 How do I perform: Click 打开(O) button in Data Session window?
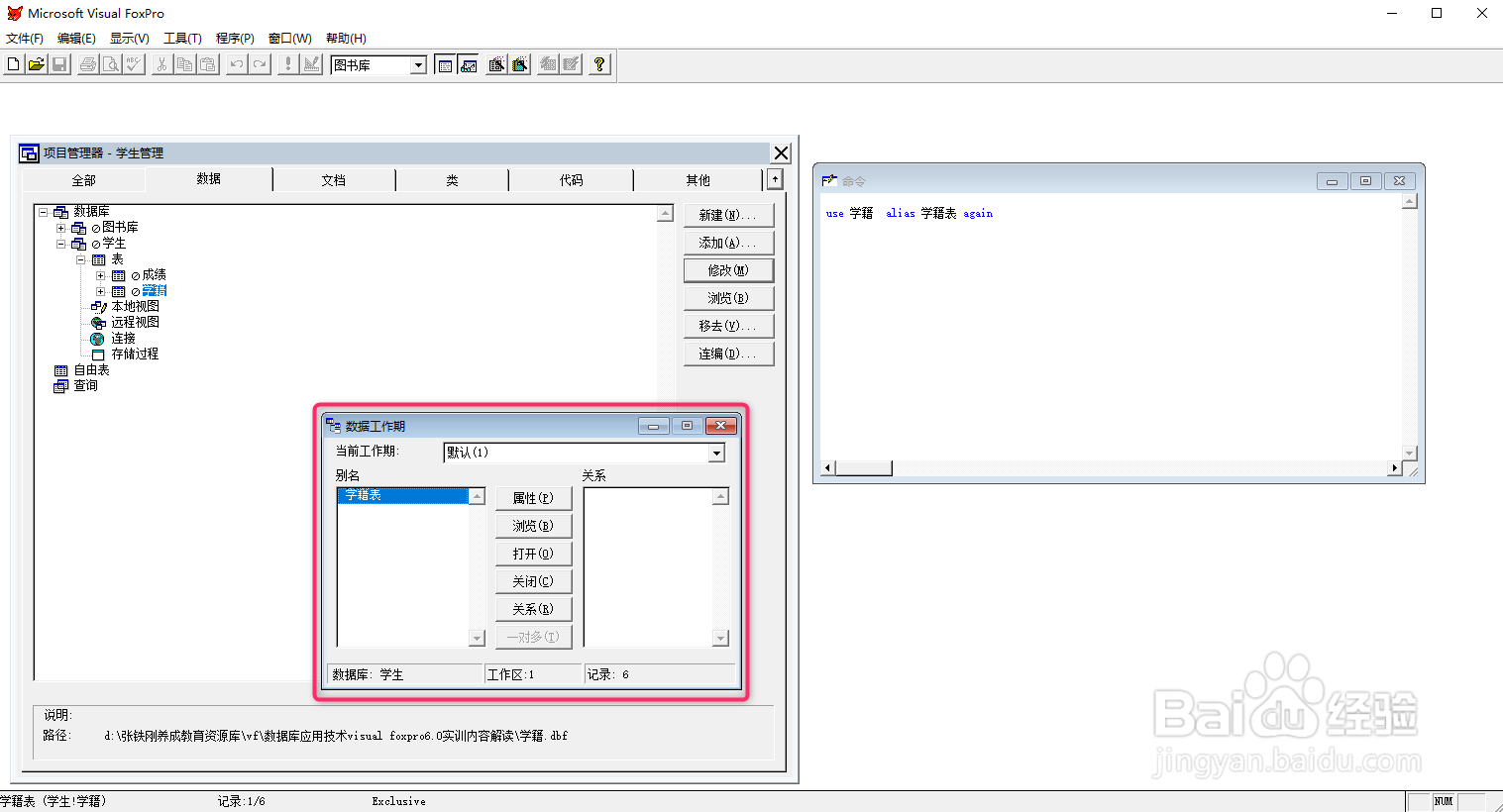click(533, 554)
